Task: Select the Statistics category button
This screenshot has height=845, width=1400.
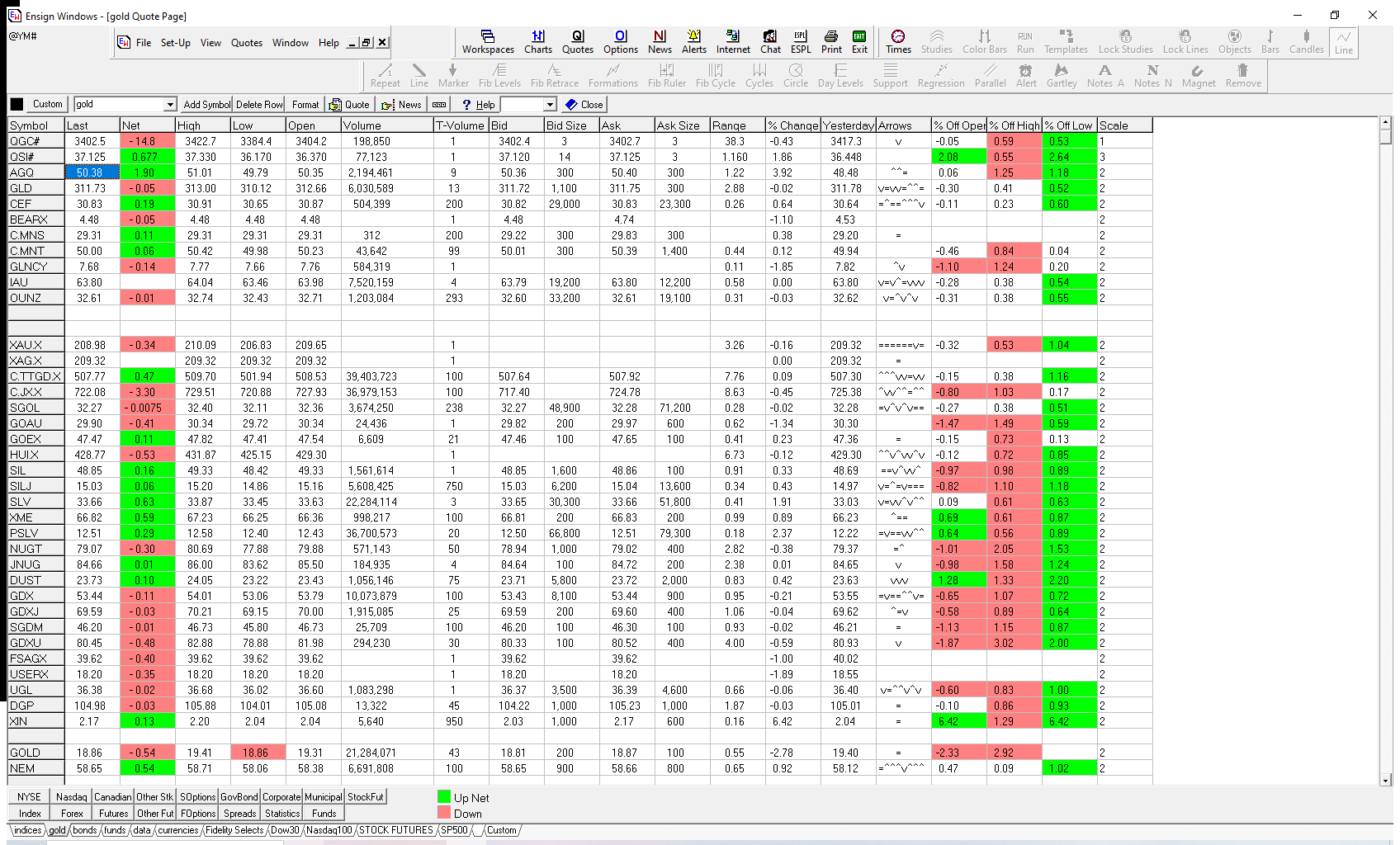Action: [x=281, y=813]
